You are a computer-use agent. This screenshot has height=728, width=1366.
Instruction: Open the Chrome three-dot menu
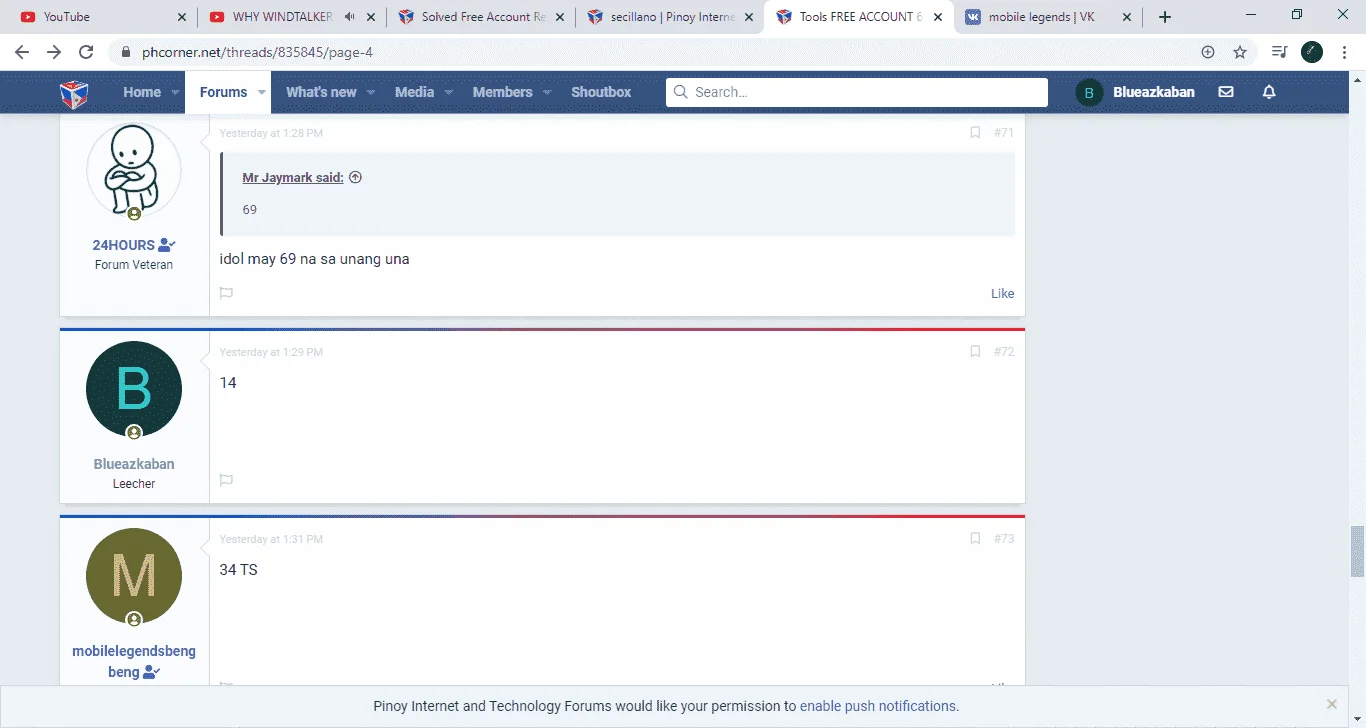tap(1344, 52)
